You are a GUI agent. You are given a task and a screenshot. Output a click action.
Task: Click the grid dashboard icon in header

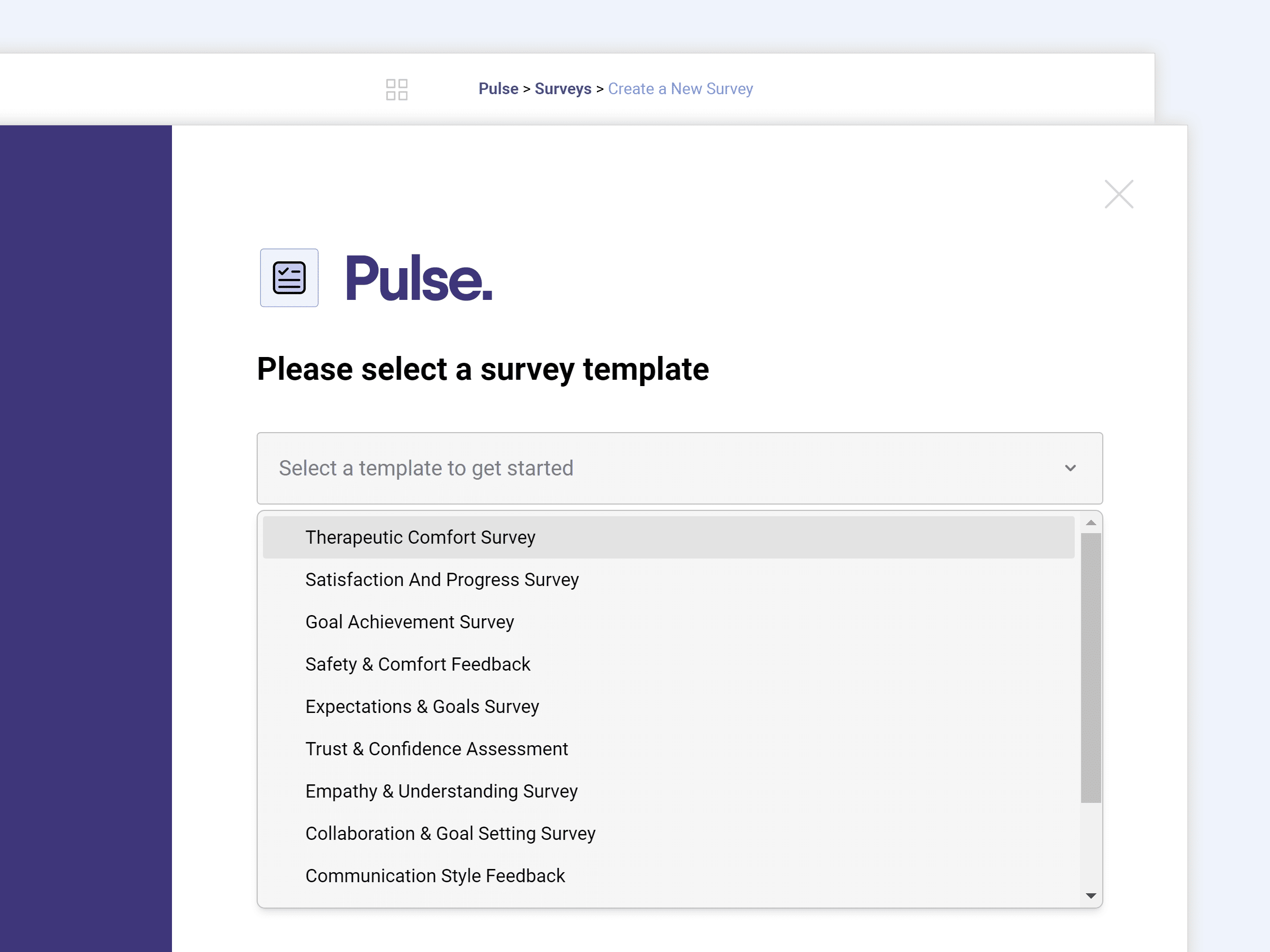click(x=397, y=89)
